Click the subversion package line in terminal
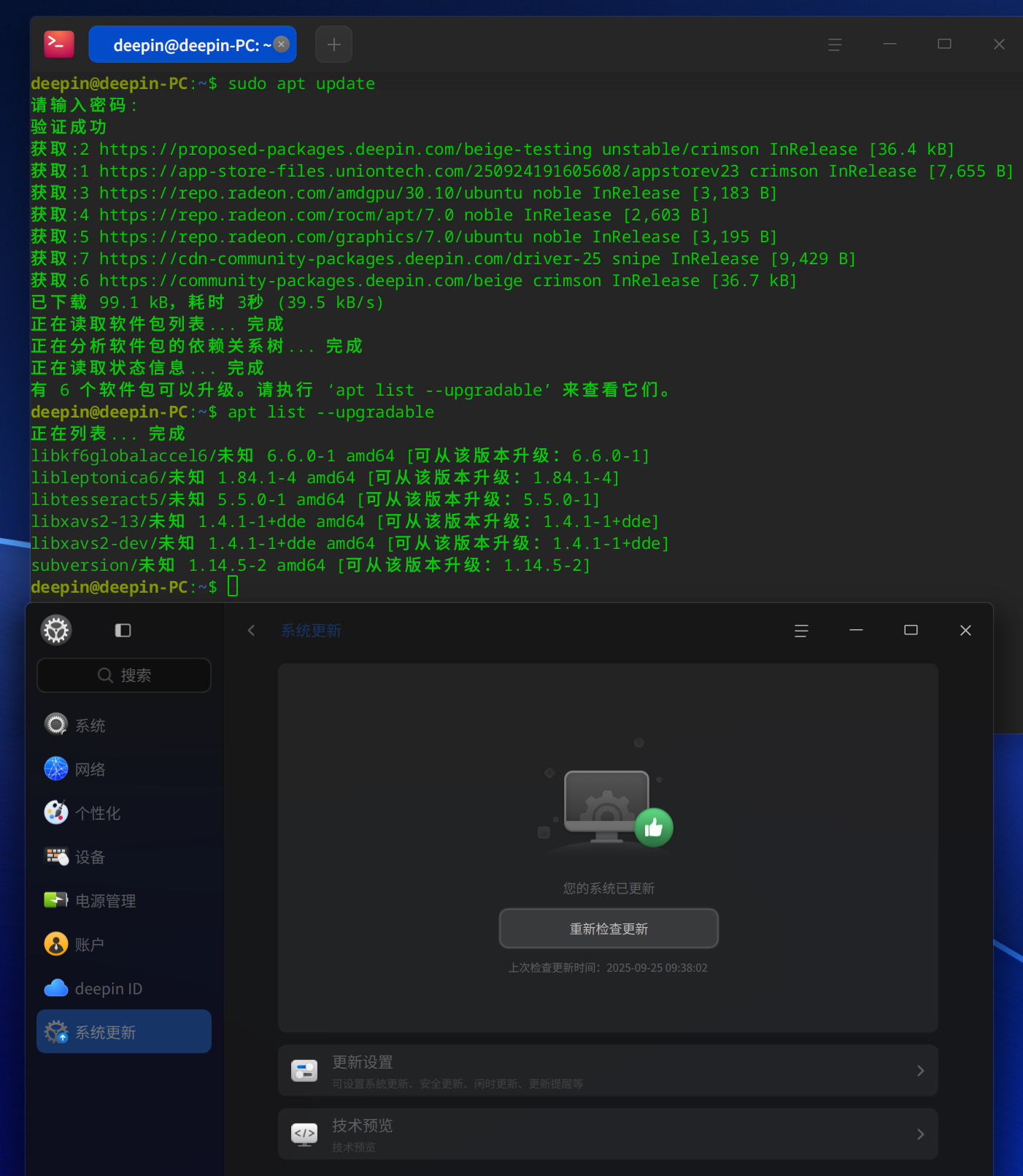The height and width of the screenshot is (1176, 1023). tap(311, 565)
